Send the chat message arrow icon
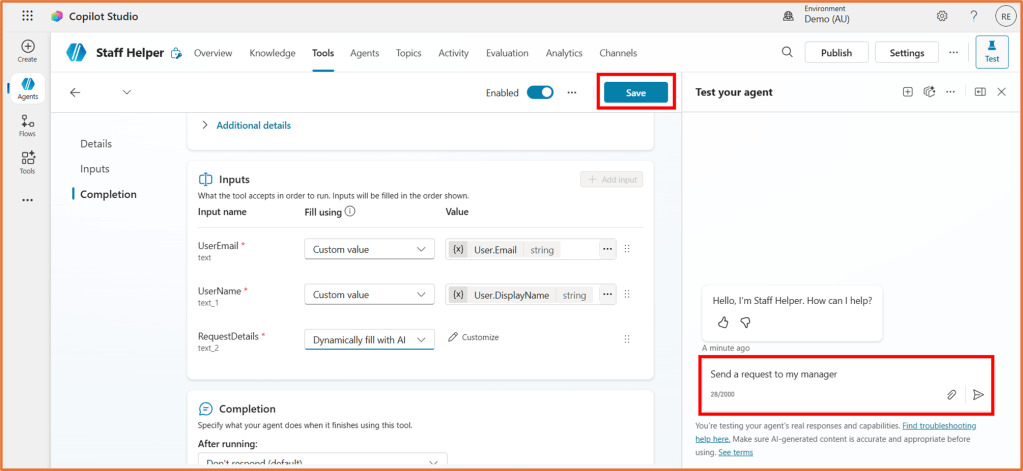 pyautogui.click(x=978, y=395)
